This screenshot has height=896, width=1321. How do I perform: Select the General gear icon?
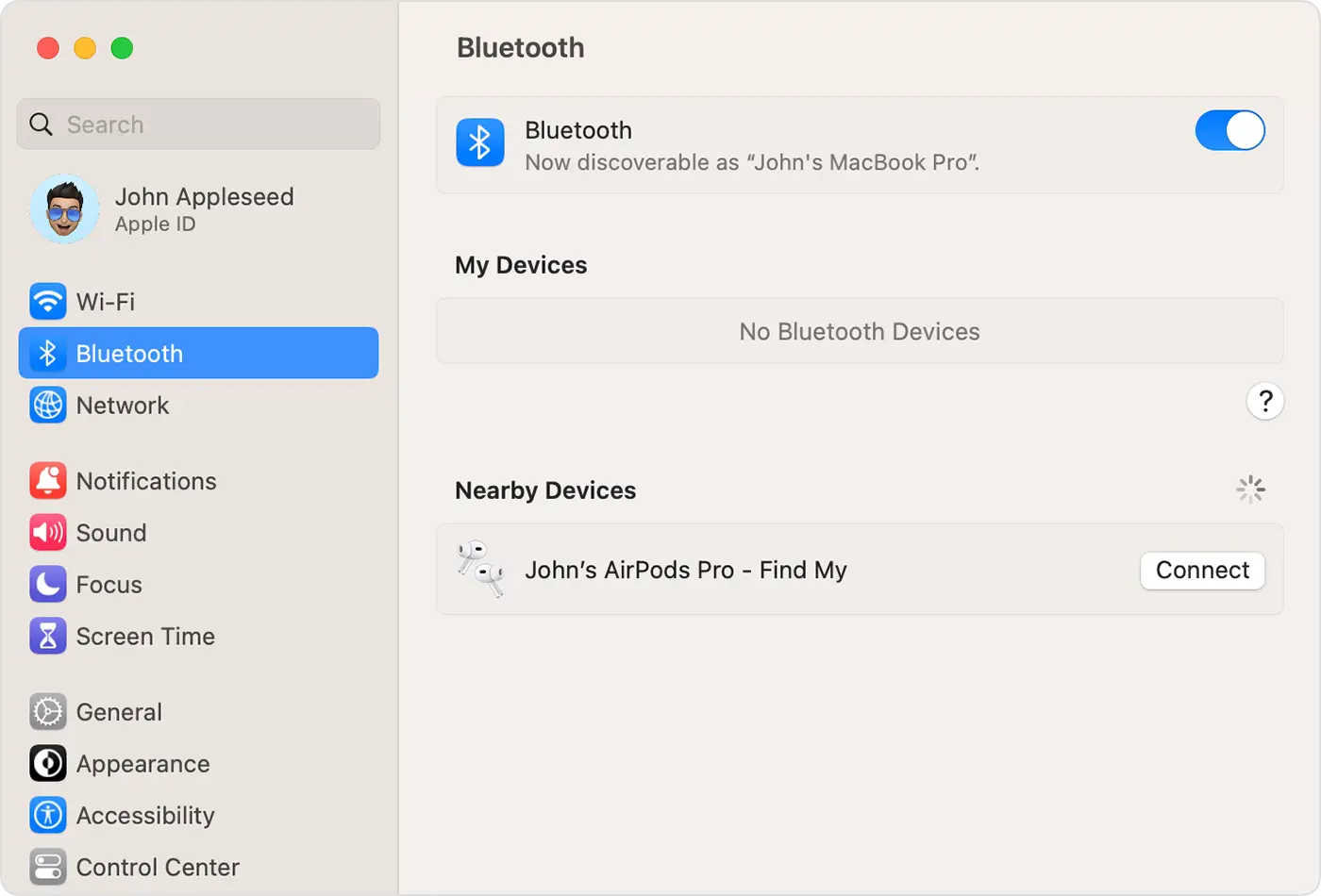(47, 711)
